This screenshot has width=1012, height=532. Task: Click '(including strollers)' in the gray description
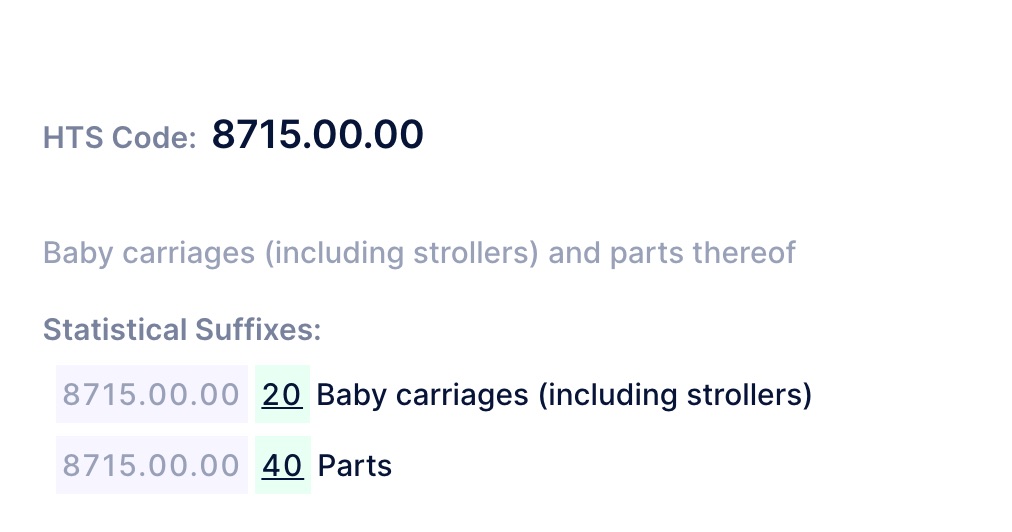(x=402, y=253)
